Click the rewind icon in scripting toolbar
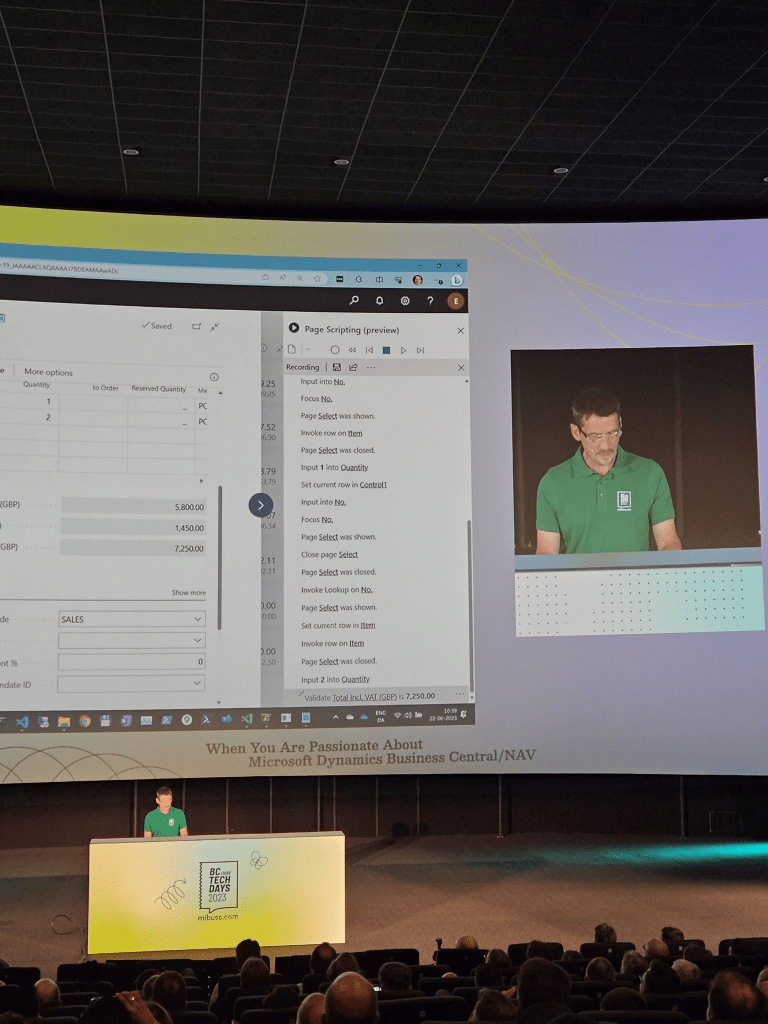The width and height of the screenshot is (768, 1024). tap(352, 350)
